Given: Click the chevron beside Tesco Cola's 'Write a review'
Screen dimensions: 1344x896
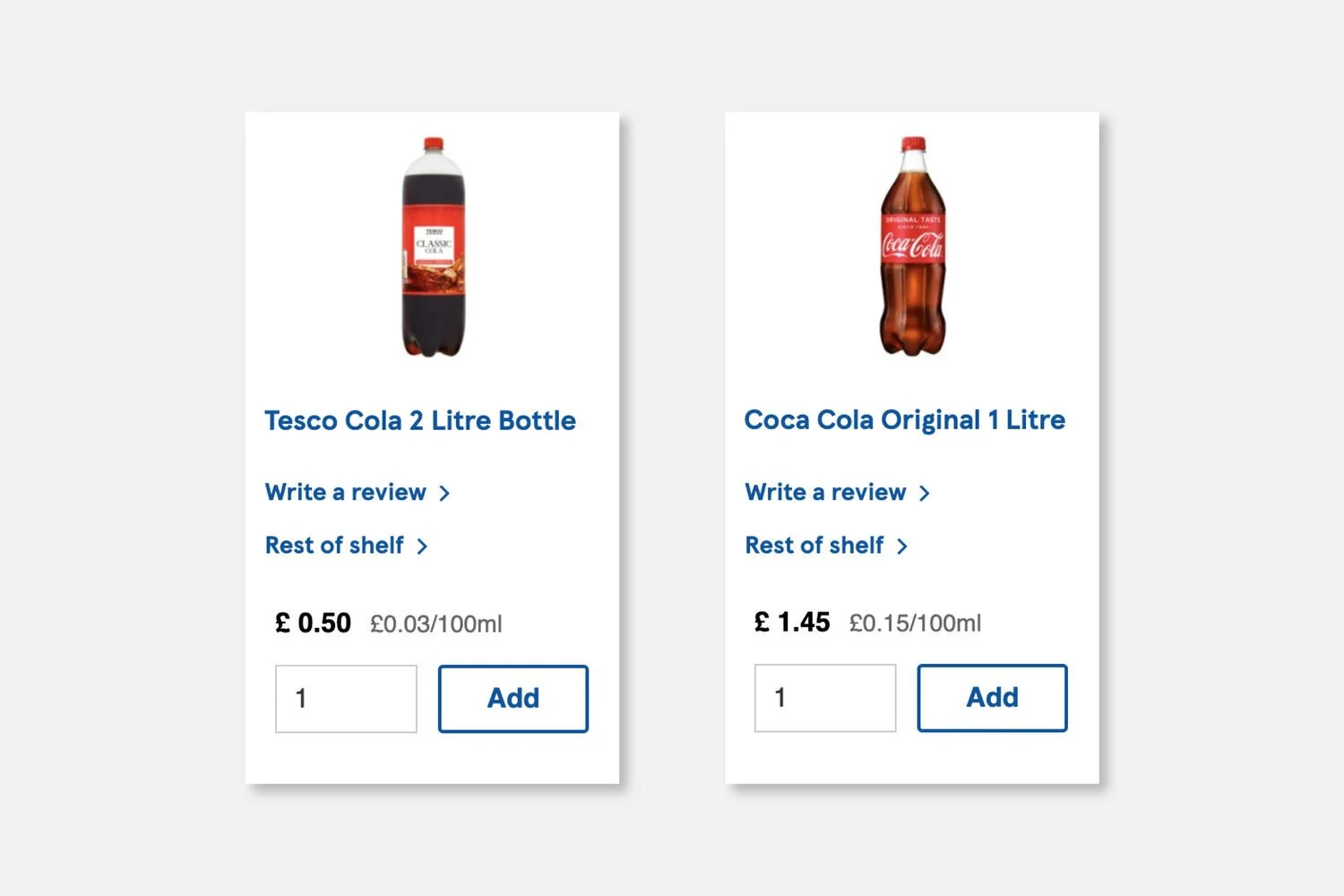Looking at the screenshot, I should coord(444,493).
